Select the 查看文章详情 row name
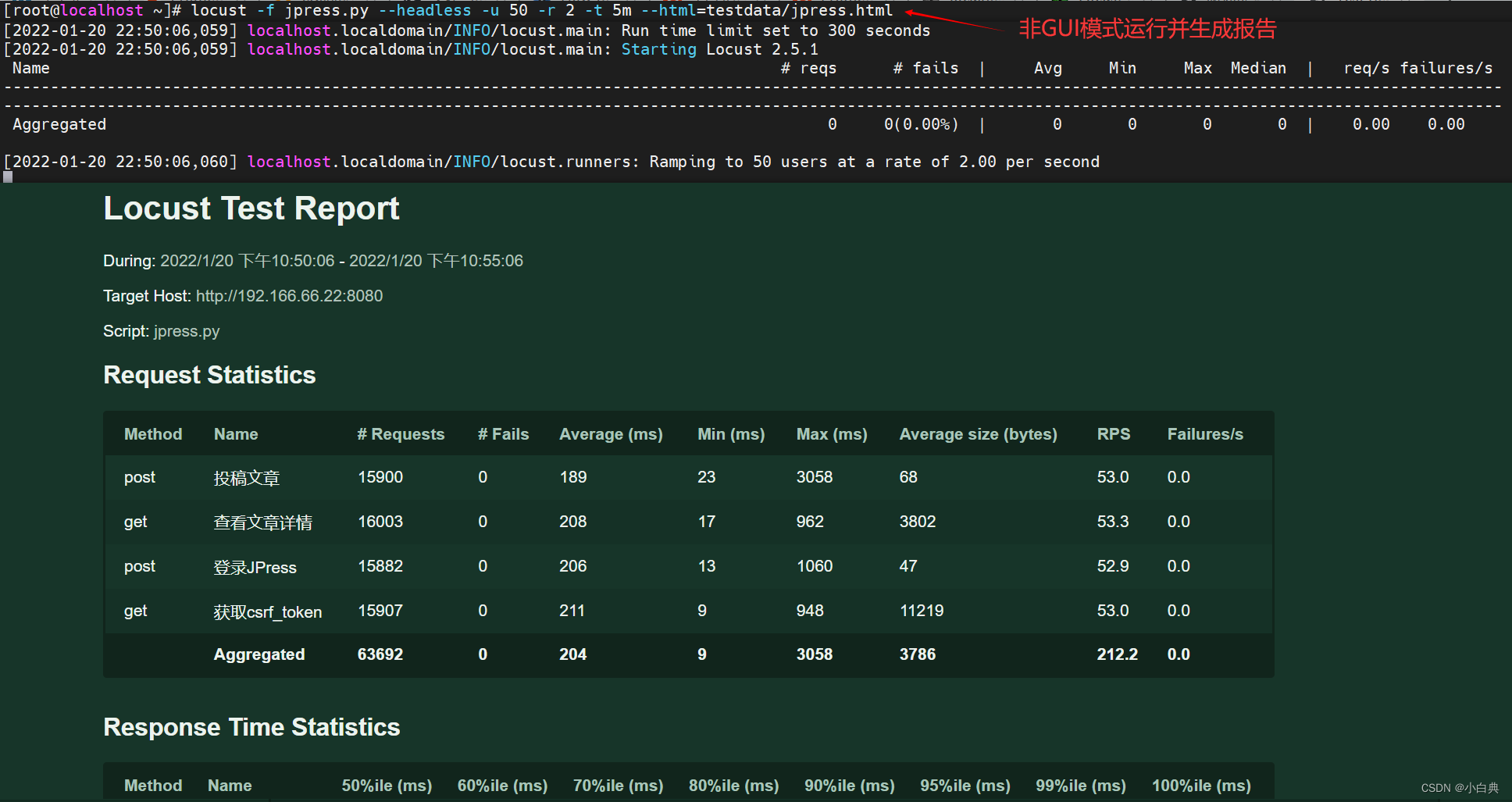The width and height of the screenshot is (1512, 802). click(263, 522)
